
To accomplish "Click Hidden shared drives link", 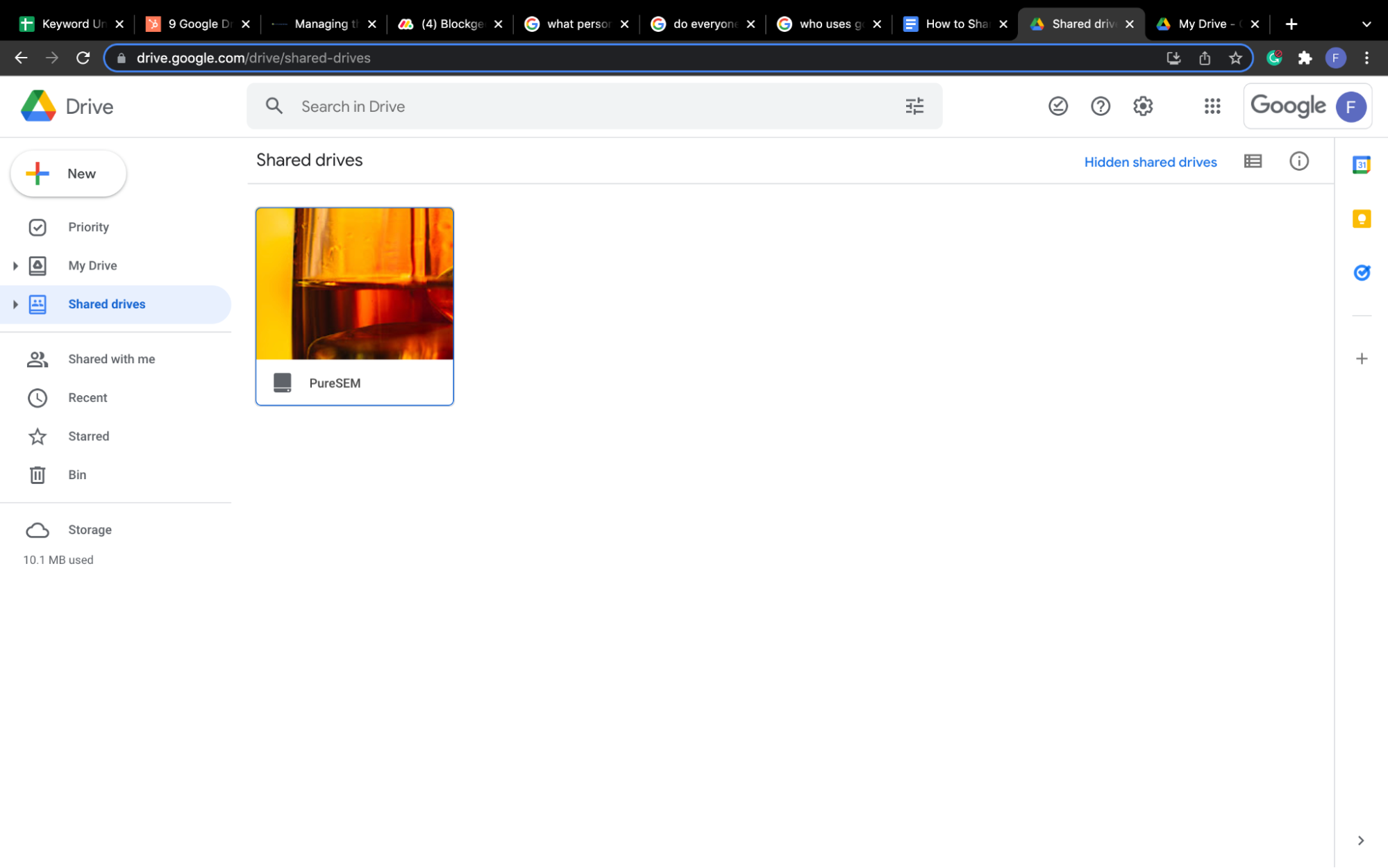I will (x=1150, y=162).
